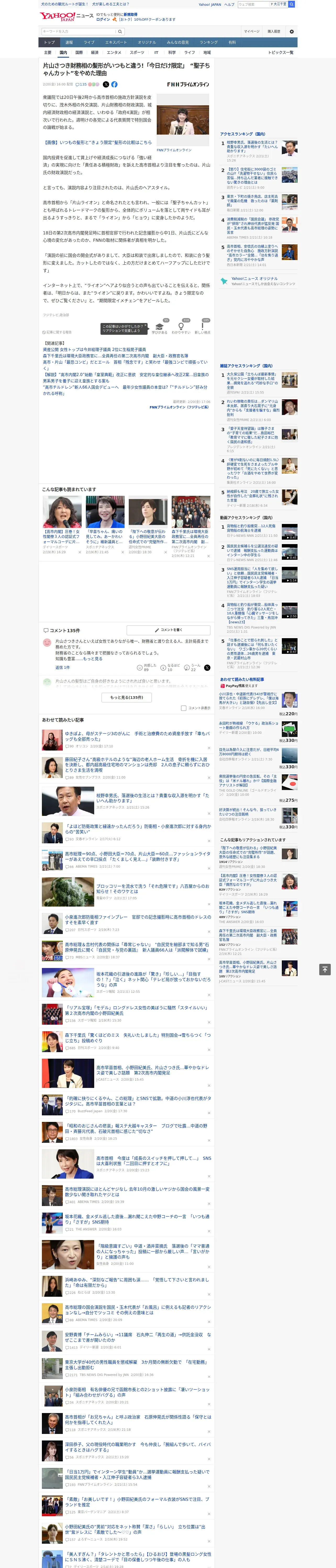This screenshot has height=1568, width=336.
Task: Click the コメントを書く button
Action: (168, 630)
